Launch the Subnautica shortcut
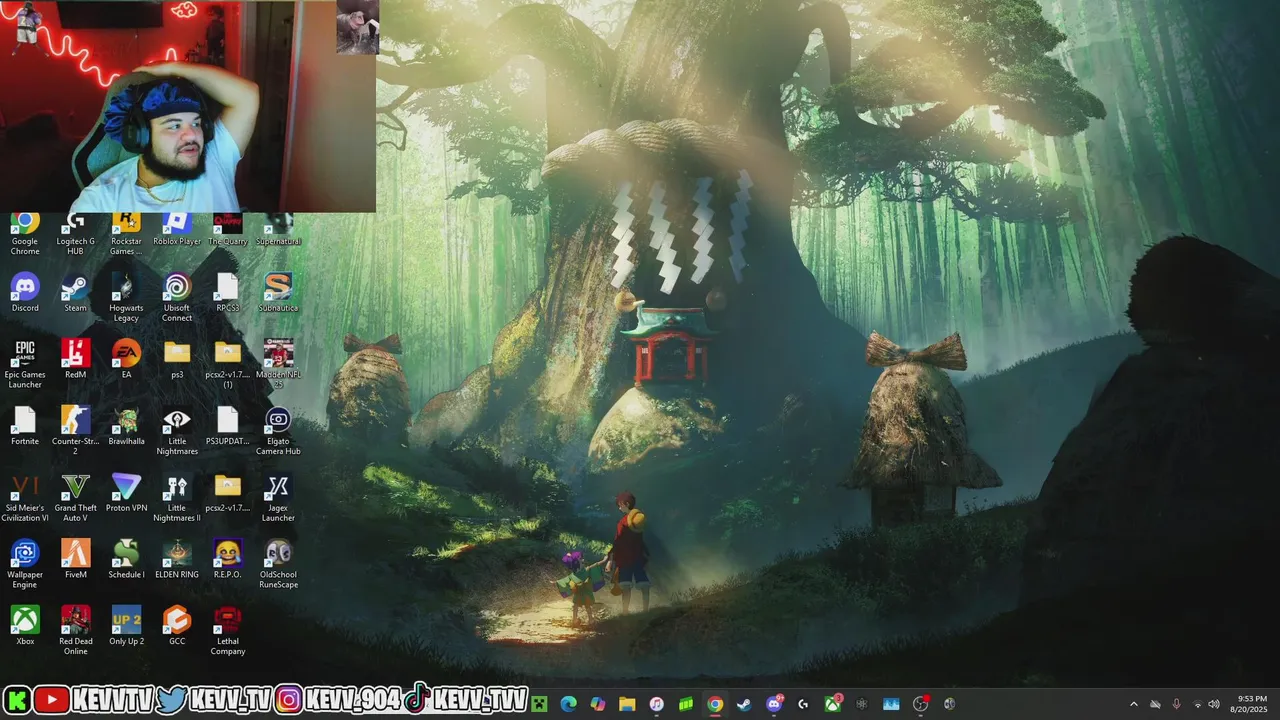 [x=278, y=293]
